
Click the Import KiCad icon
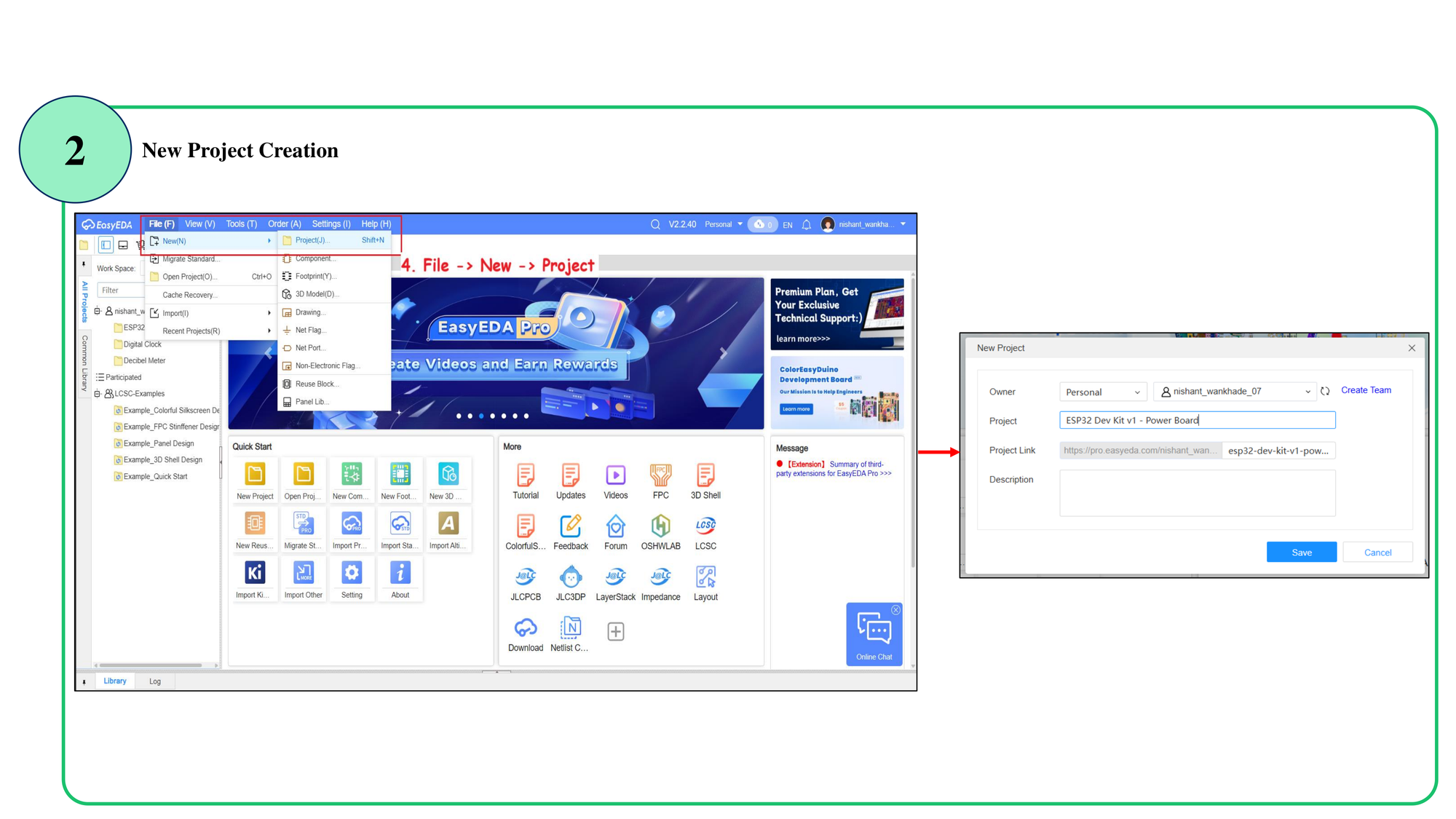click(x=255, y=572)
